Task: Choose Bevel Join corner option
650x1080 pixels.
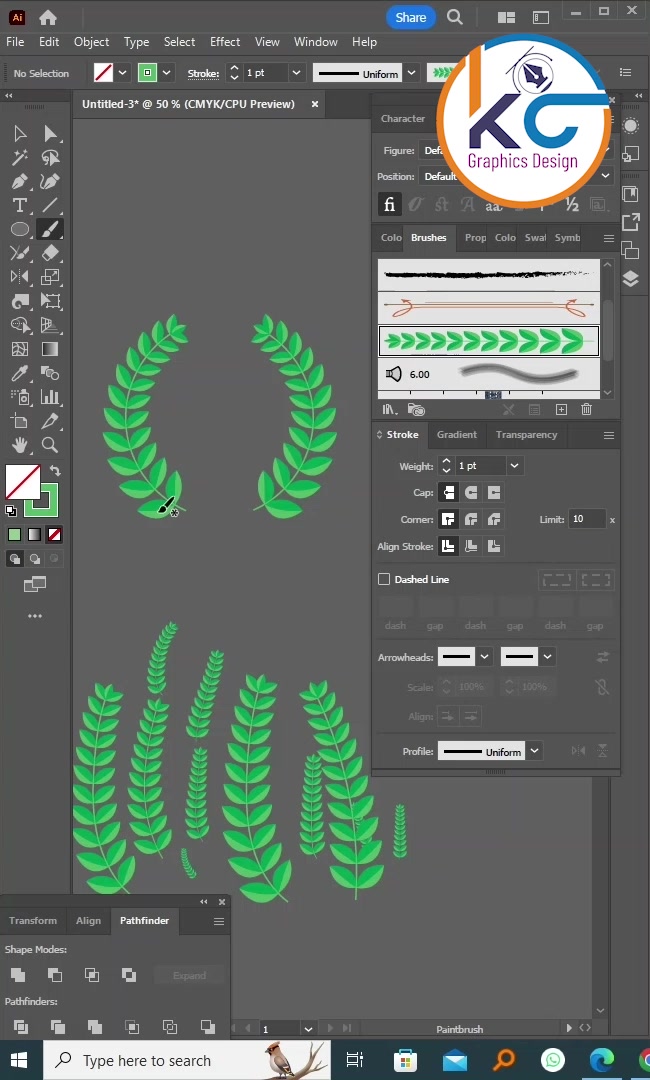Action: [494, 519]
